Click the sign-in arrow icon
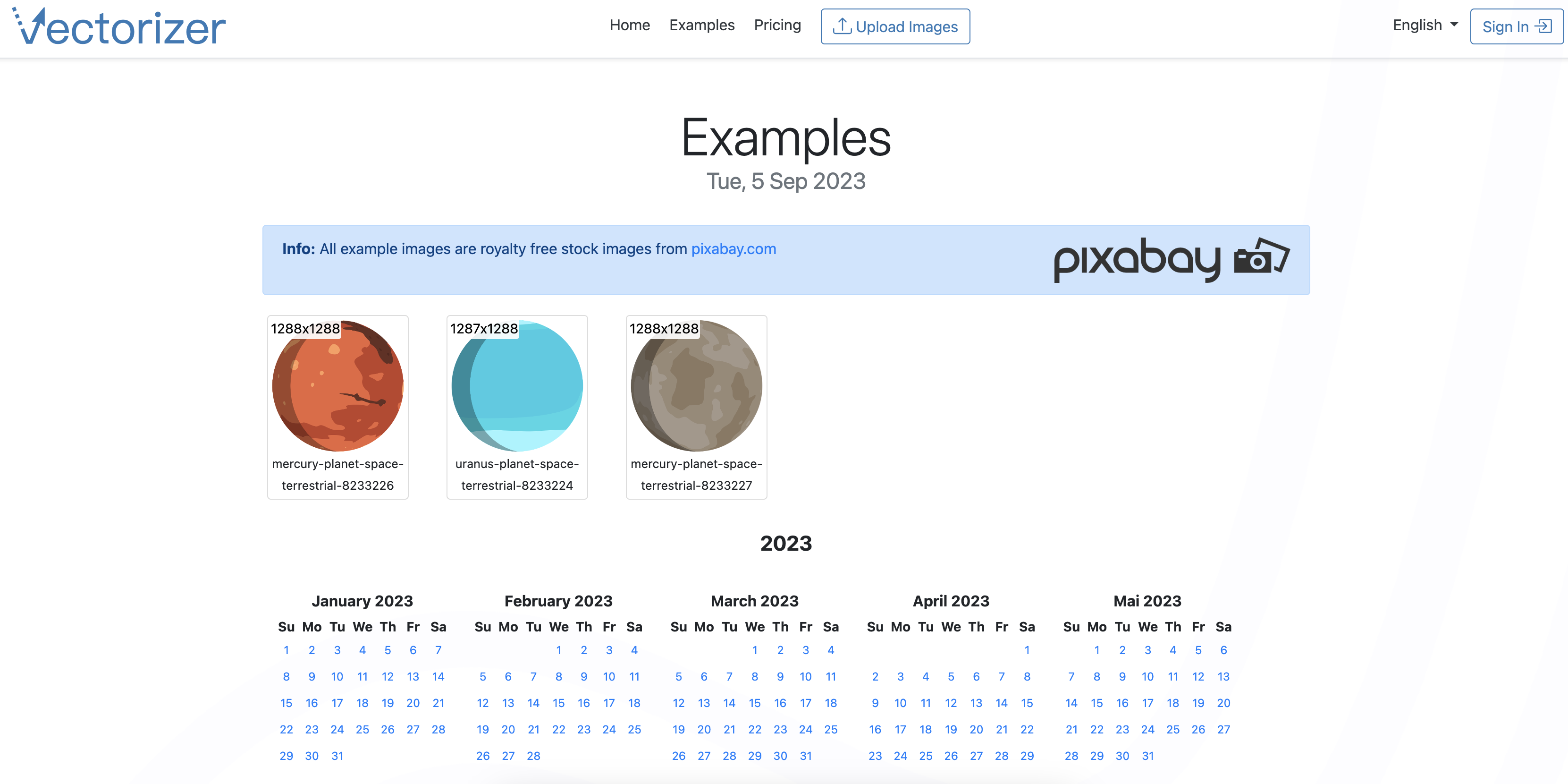Screen dimensions: 1568x784 point(1543,26)
